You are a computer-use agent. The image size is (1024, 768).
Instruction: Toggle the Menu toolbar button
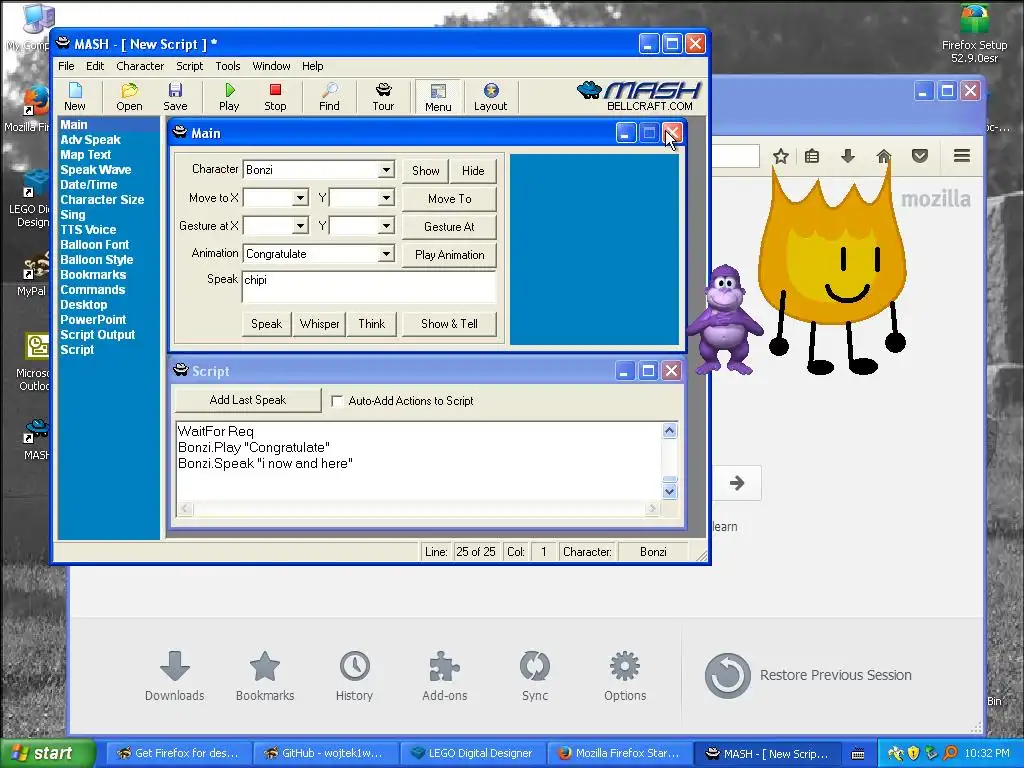click(438, 97)
